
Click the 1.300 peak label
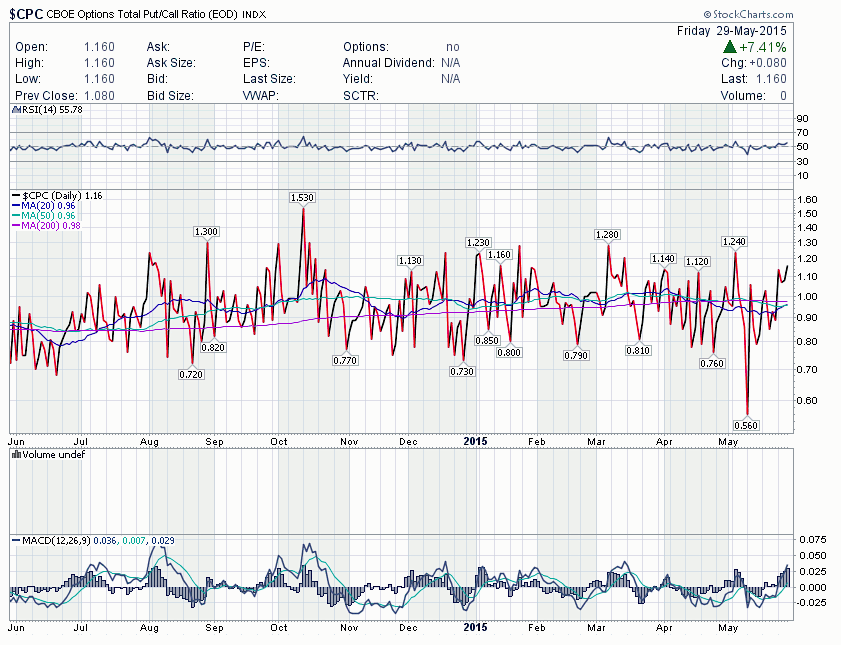tap(206, 232)
